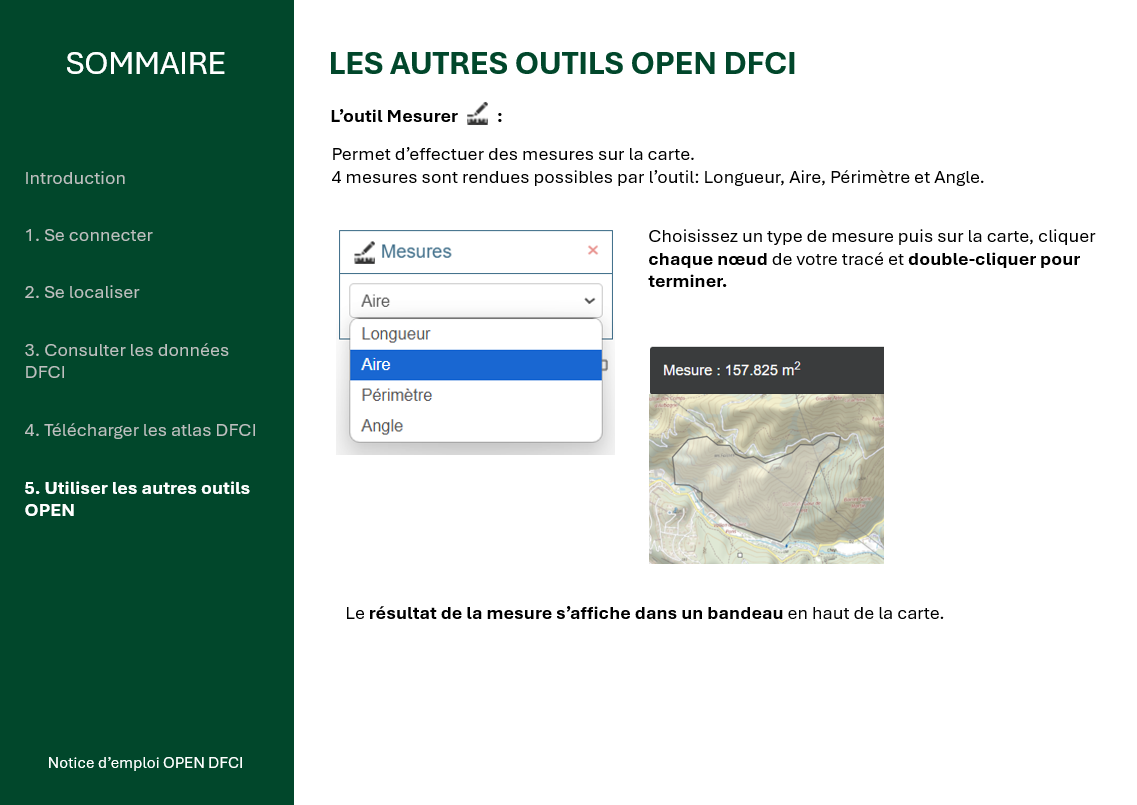Viewport: 1137px width, 805px height.
Task: Choose the highlighted Aire option
Action: point(476,365)
